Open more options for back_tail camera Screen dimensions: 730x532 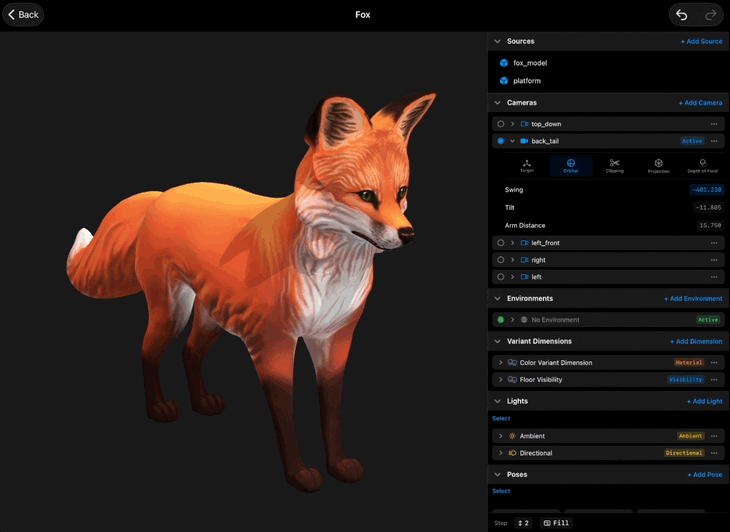[714, 141]
